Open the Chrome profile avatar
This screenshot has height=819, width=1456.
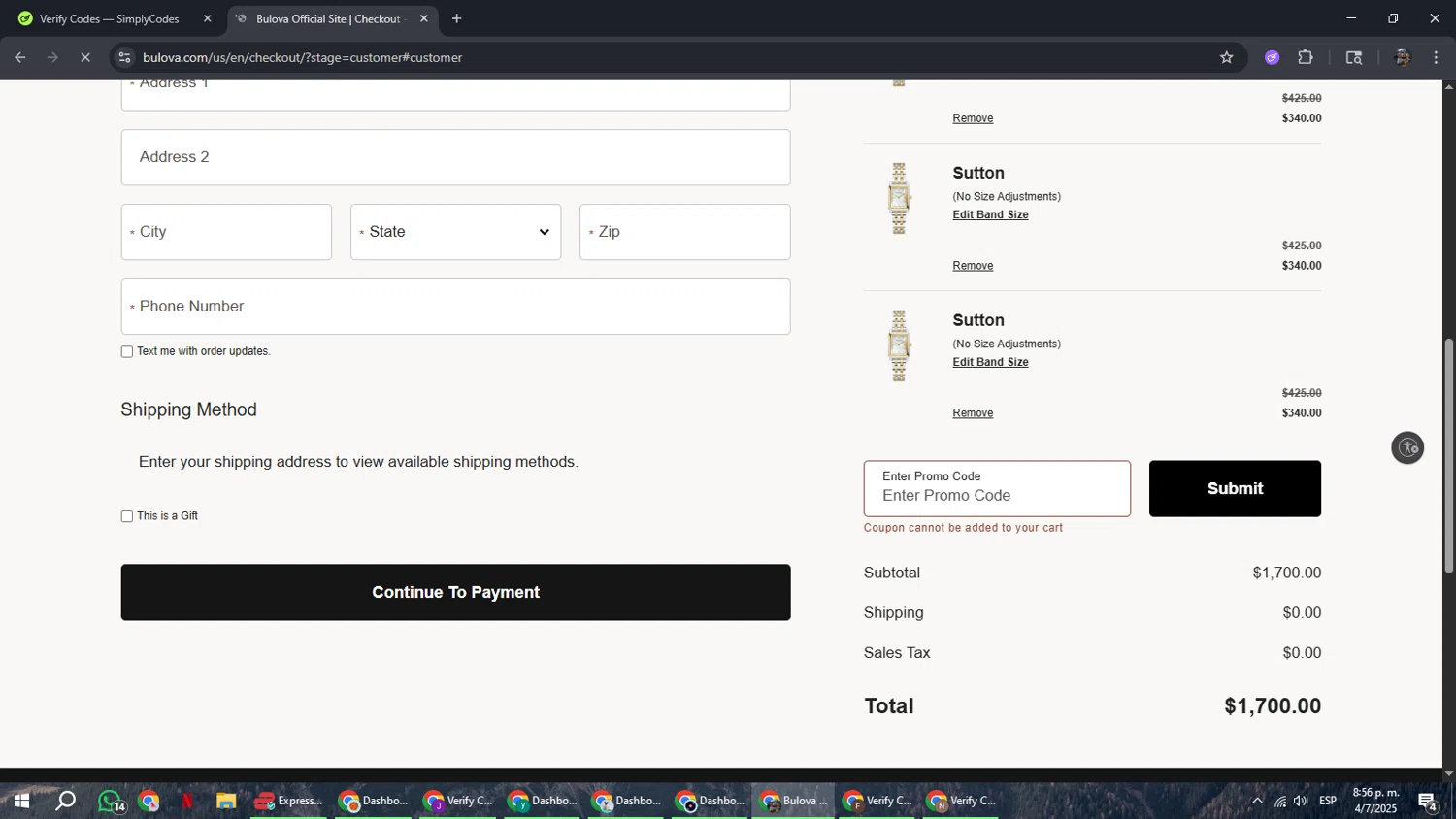click(1402, 57)
